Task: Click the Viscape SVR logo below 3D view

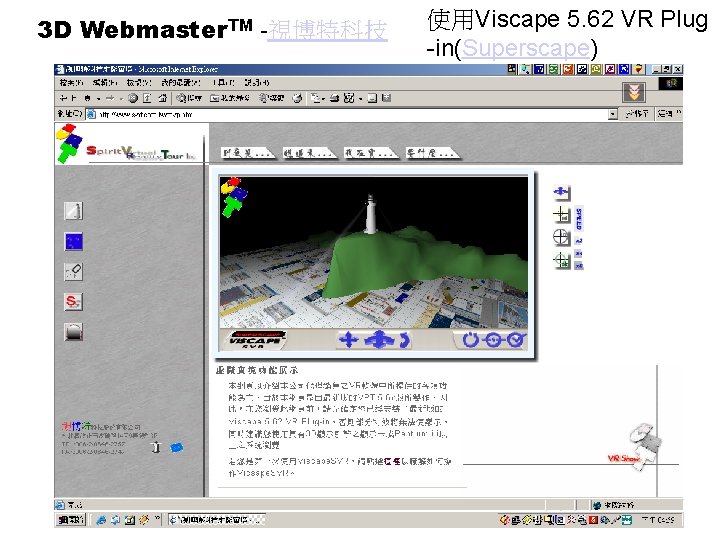Action: (x=256, y=340)
